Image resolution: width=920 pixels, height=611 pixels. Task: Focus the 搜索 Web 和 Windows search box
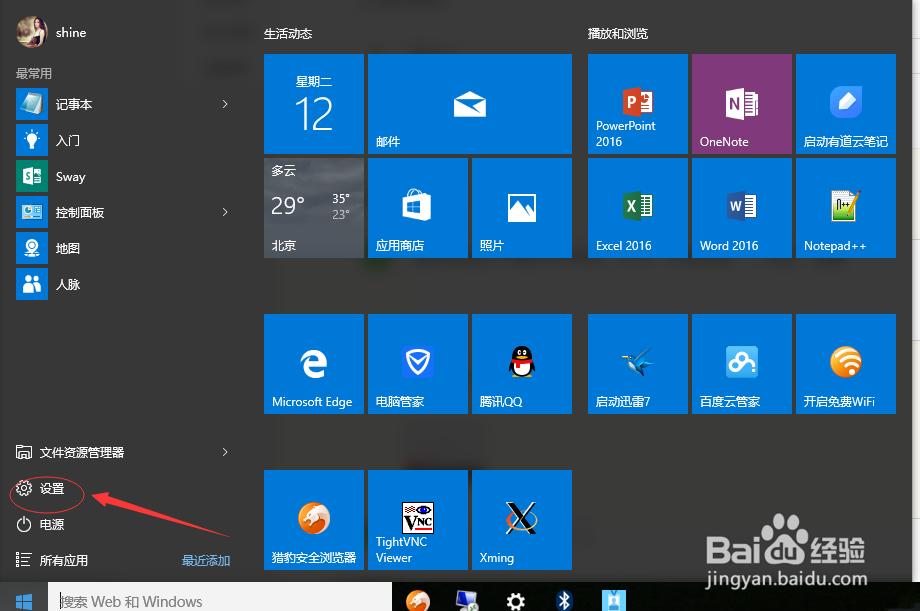point(219,599)
